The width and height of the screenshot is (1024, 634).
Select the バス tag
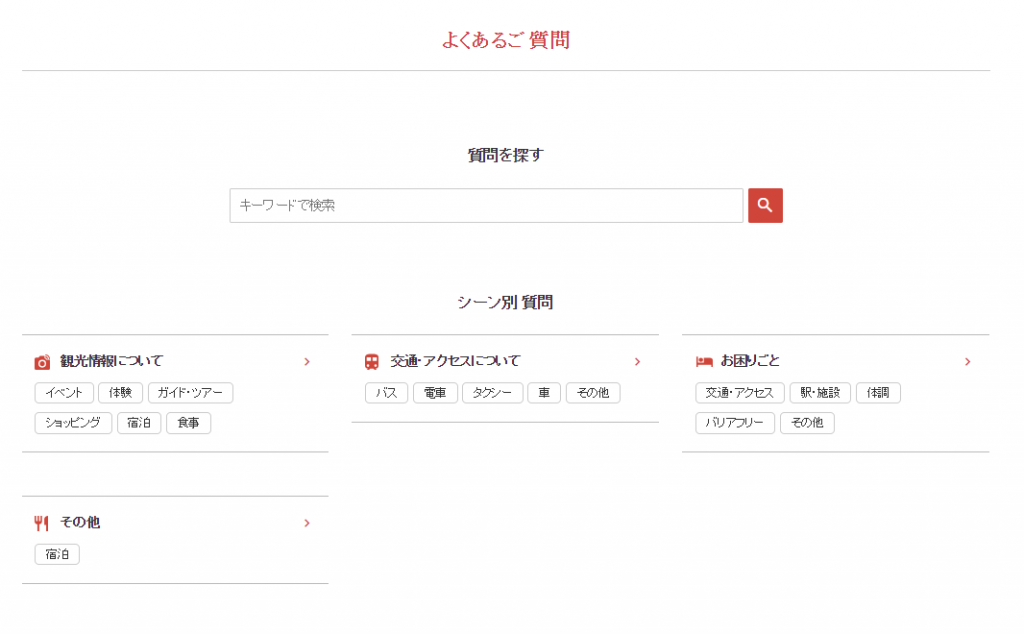386,393
